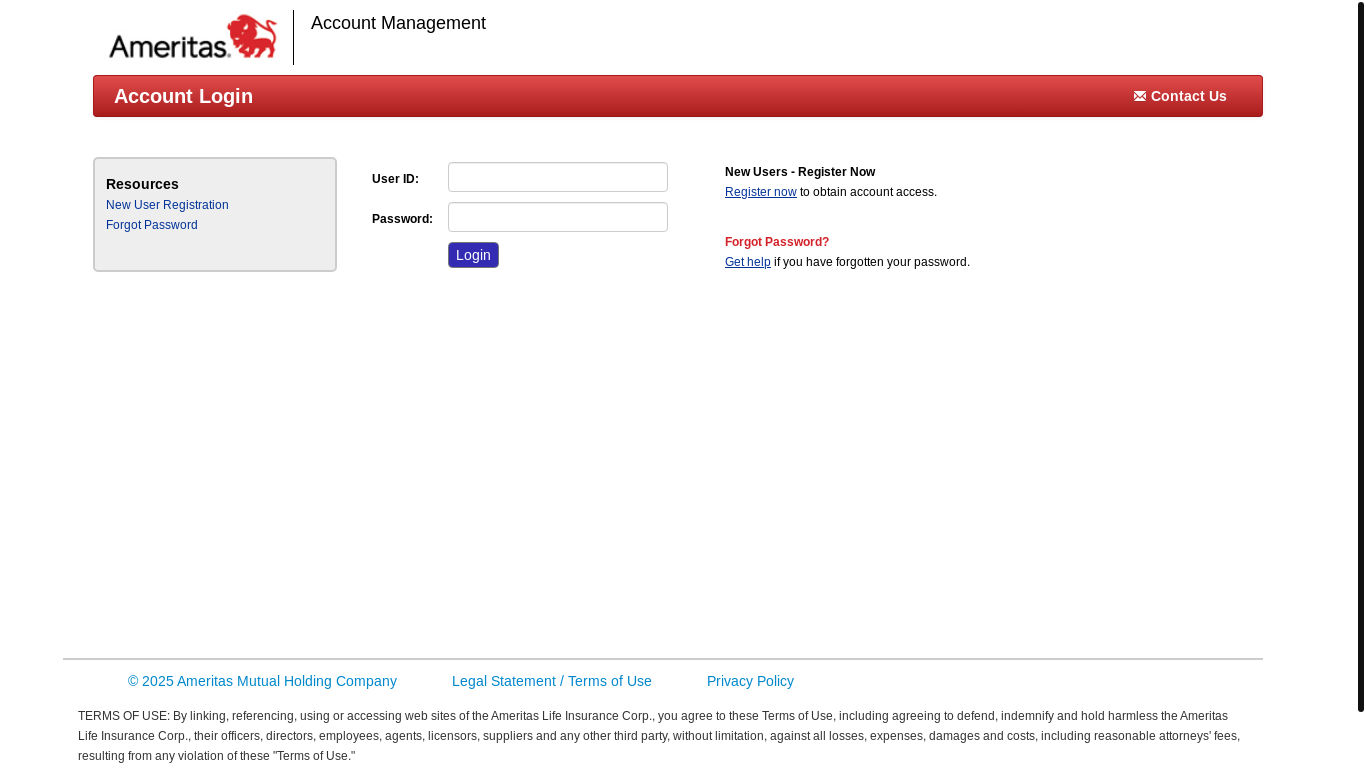Image resolution: width=1366 pixels, height=768 pixels.
Task: Follow the Register now link
Action: click(761, 192)
